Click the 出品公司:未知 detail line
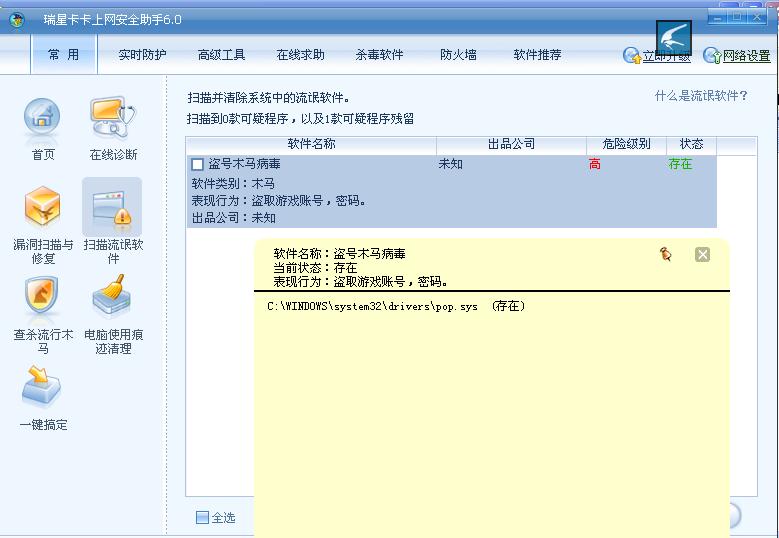 (234, 218)
